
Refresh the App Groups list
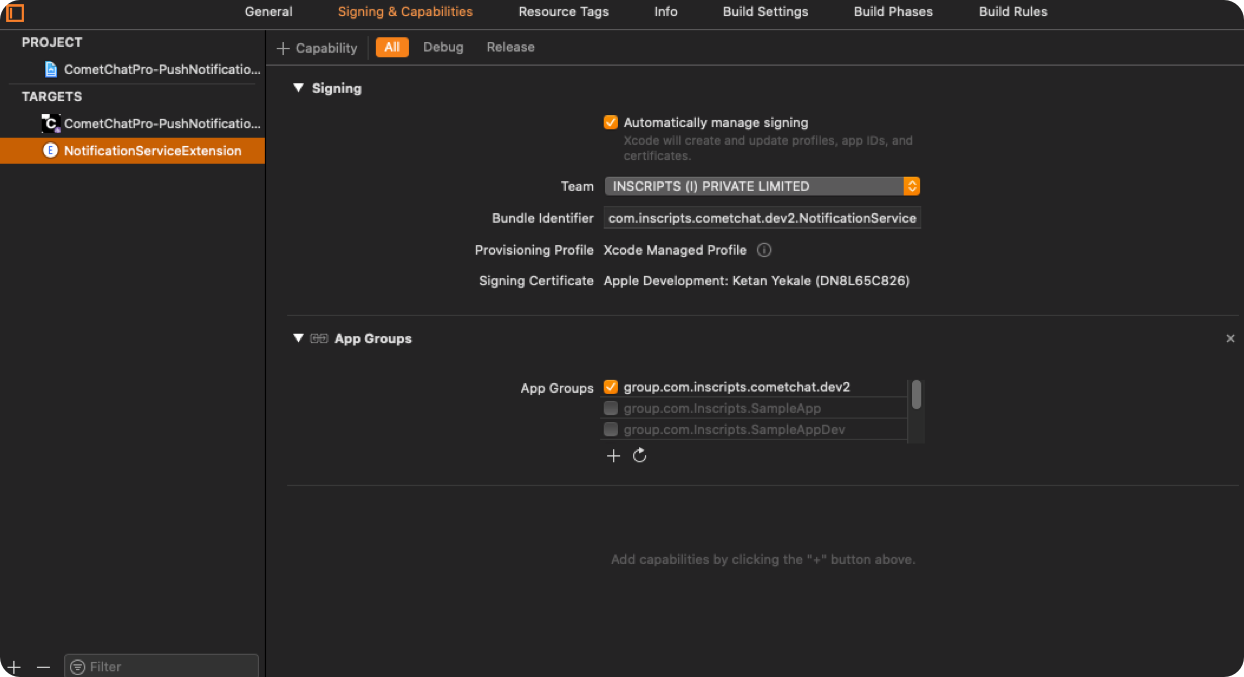pos(640,456)
